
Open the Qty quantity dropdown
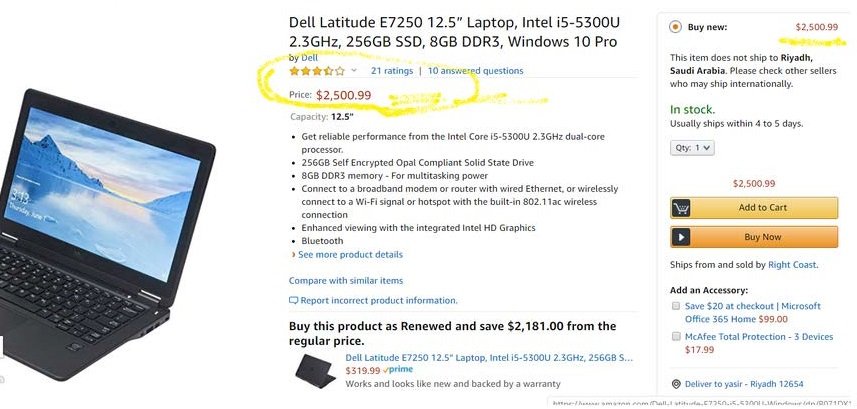(x=692, y=147)
